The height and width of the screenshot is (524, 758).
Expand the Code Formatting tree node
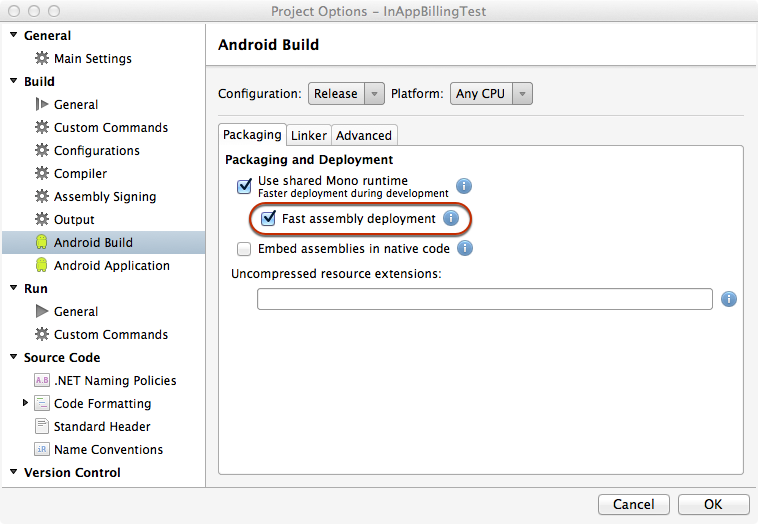(x=26, y=403)
